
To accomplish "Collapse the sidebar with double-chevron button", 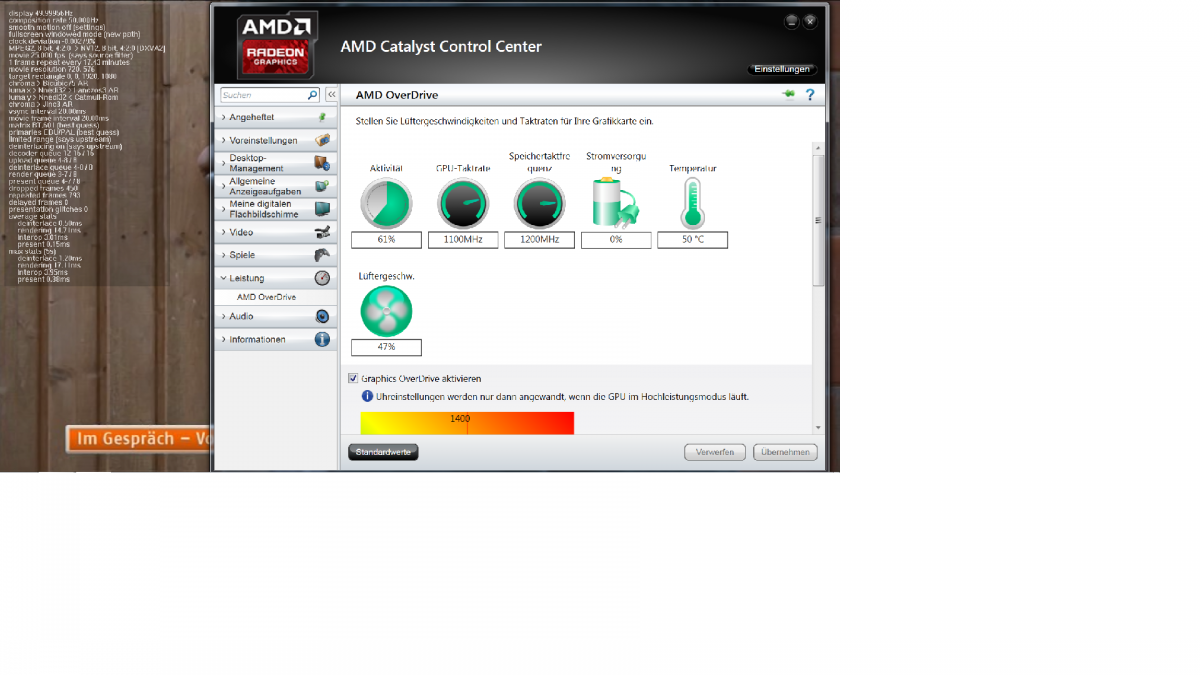I will (332, 95).
